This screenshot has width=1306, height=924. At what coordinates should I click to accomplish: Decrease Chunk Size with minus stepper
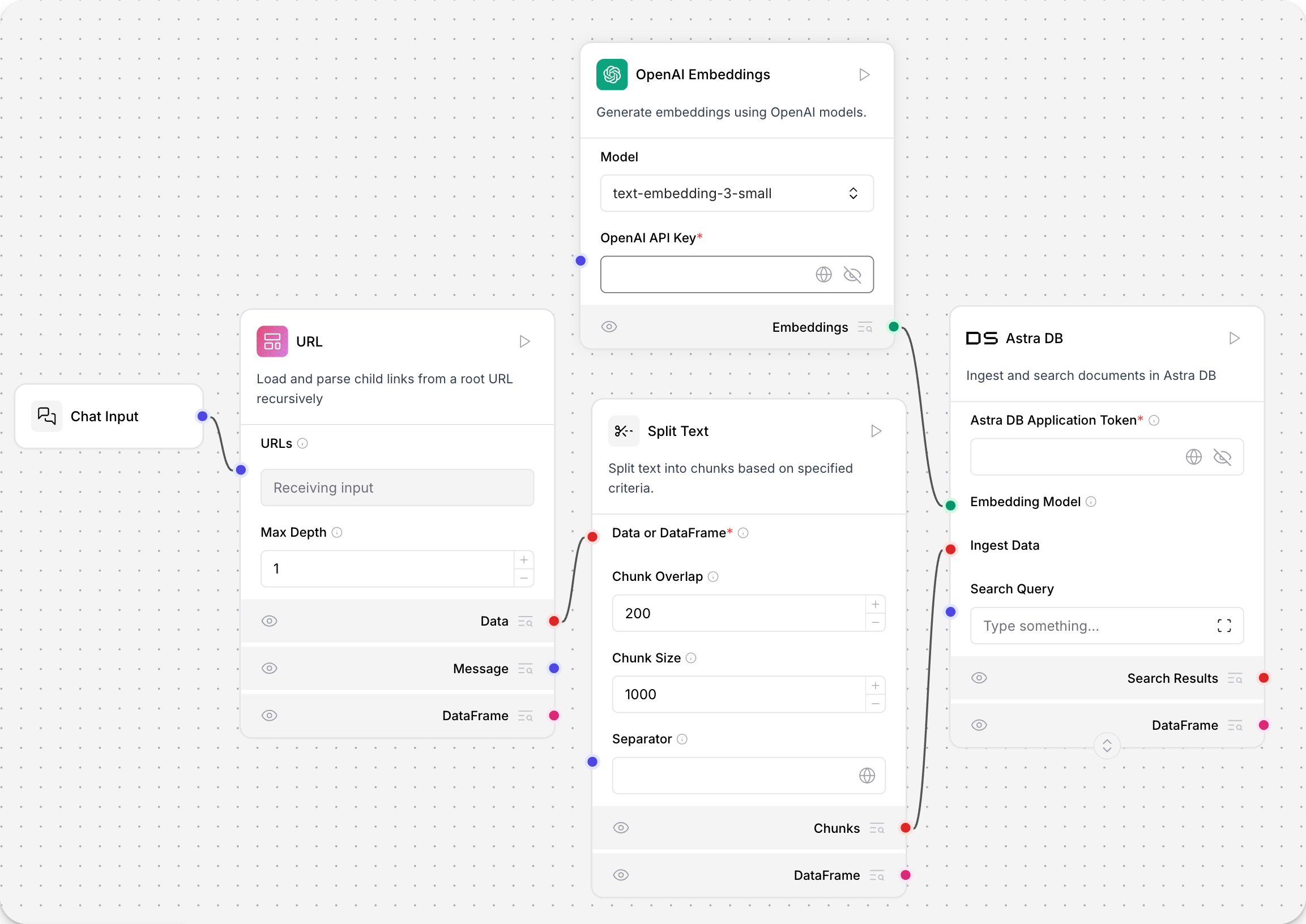click(x=875, y=704)
